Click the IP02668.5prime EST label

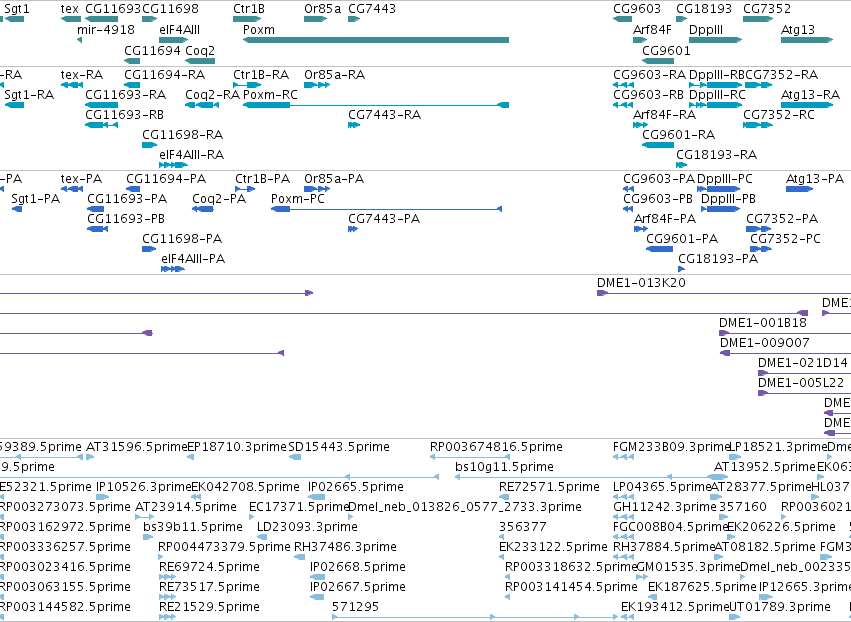point(358,568)
